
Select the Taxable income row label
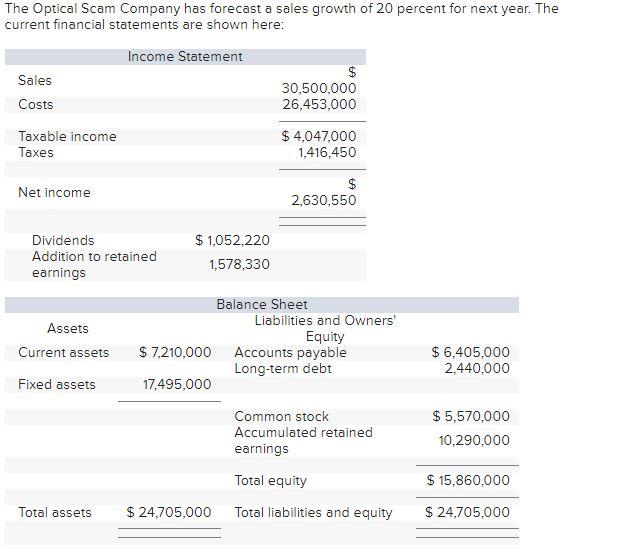(x=67, y=137)
